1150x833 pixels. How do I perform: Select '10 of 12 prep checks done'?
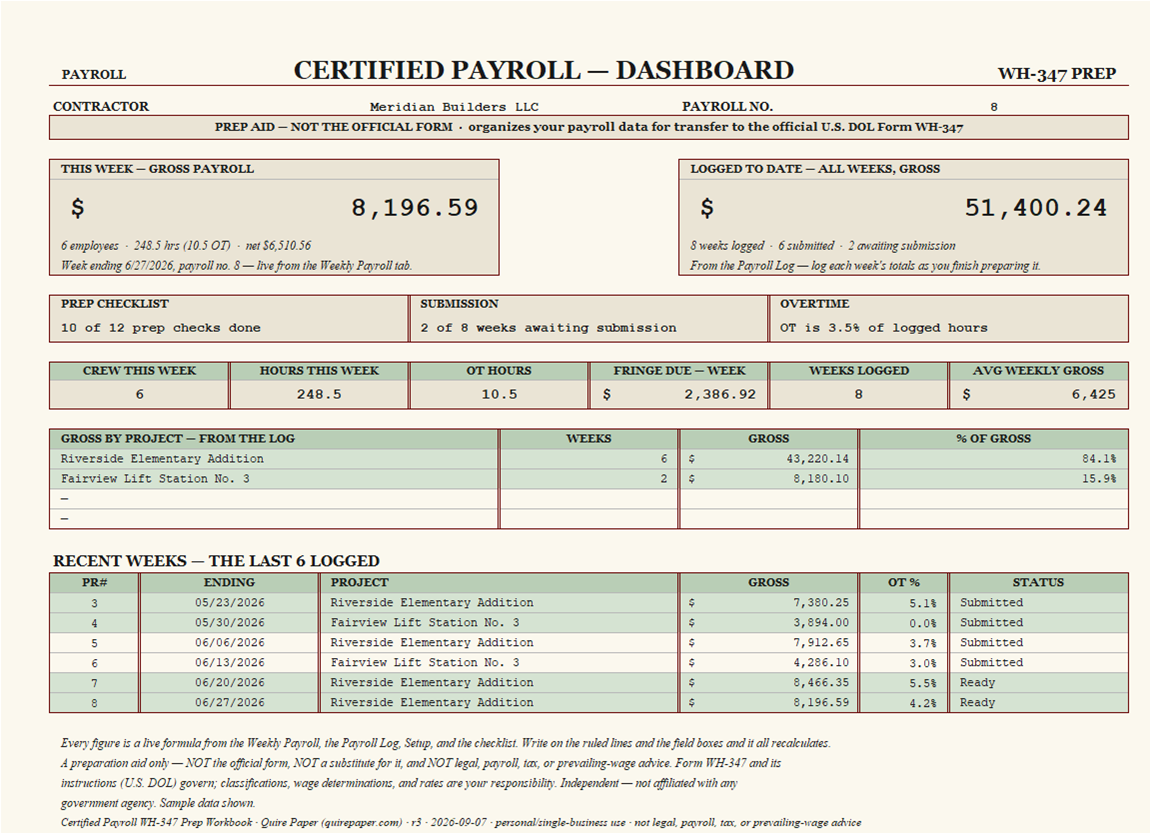(161, 328)
